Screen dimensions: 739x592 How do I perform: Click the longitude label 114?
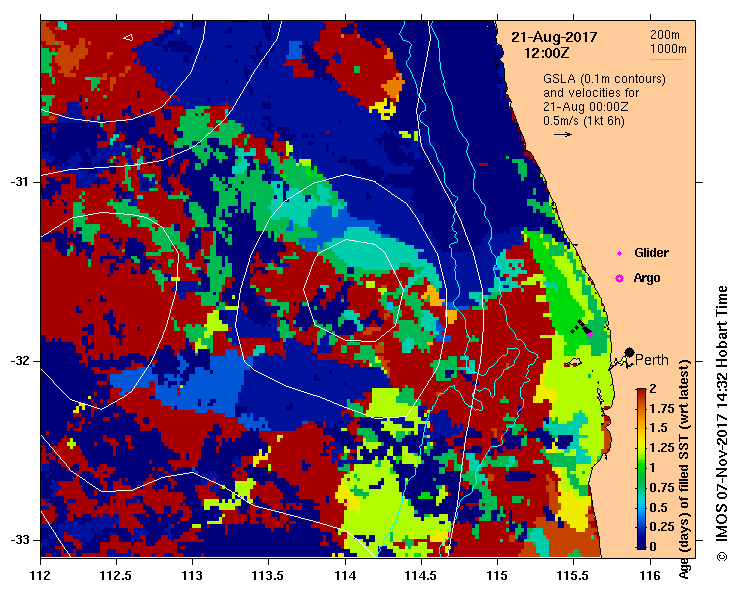[x=345, y=576]
